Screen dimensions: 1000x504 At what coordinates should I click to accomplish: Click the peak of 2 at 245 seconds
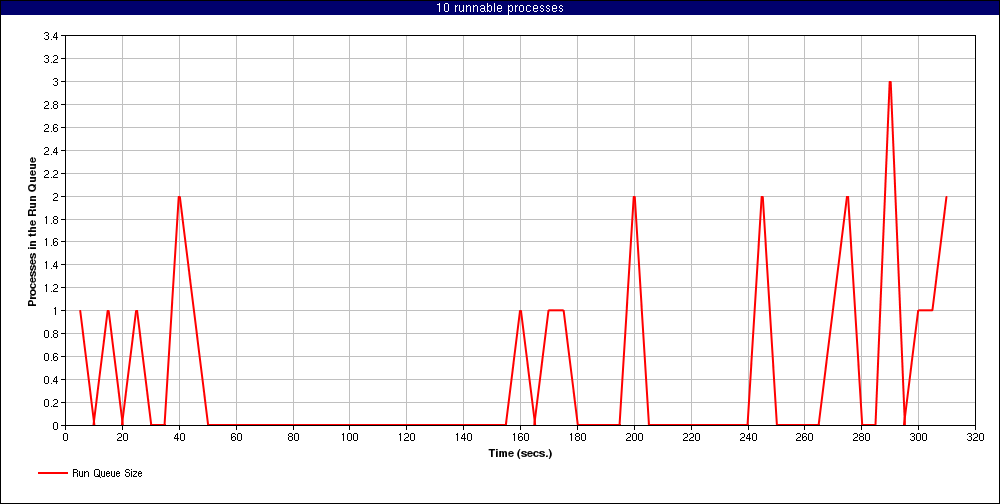(762, 196)
